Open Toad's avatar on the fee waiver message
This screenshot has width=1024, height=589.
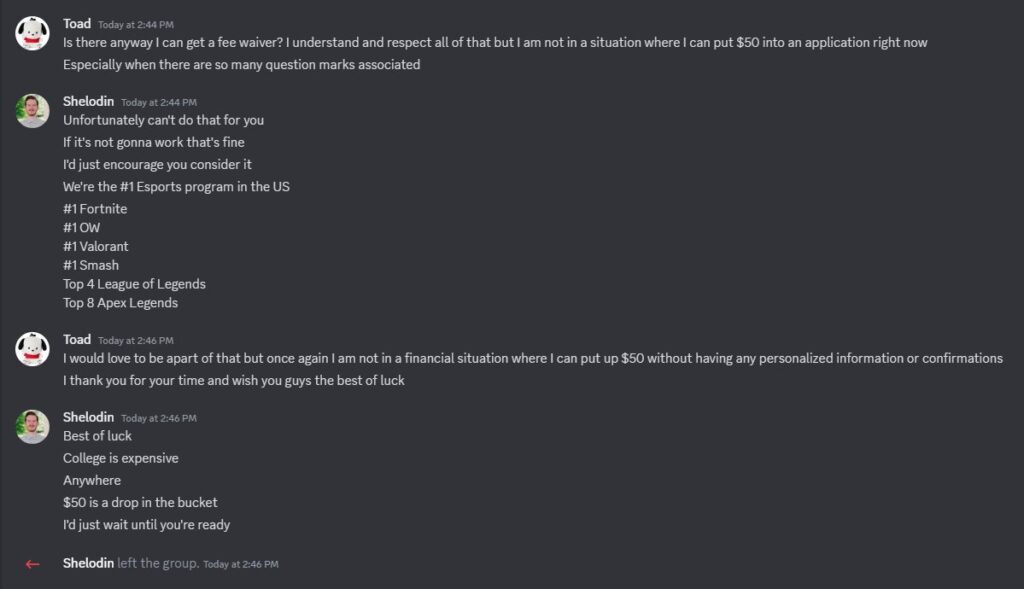pos(32,33)
